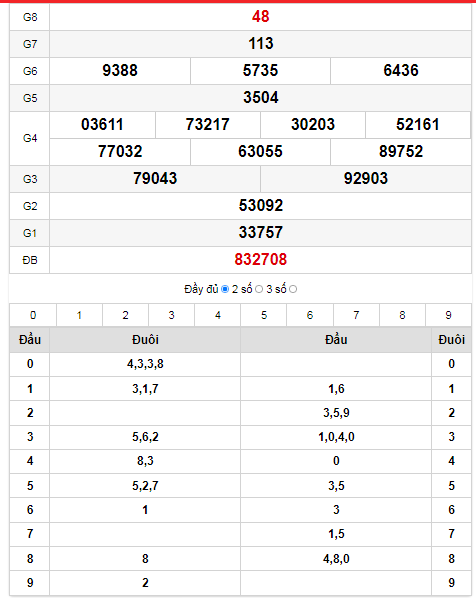Screen dimensions: 476x598
Task: Select the '2 số' radio option
Action: tap(259, 289)
